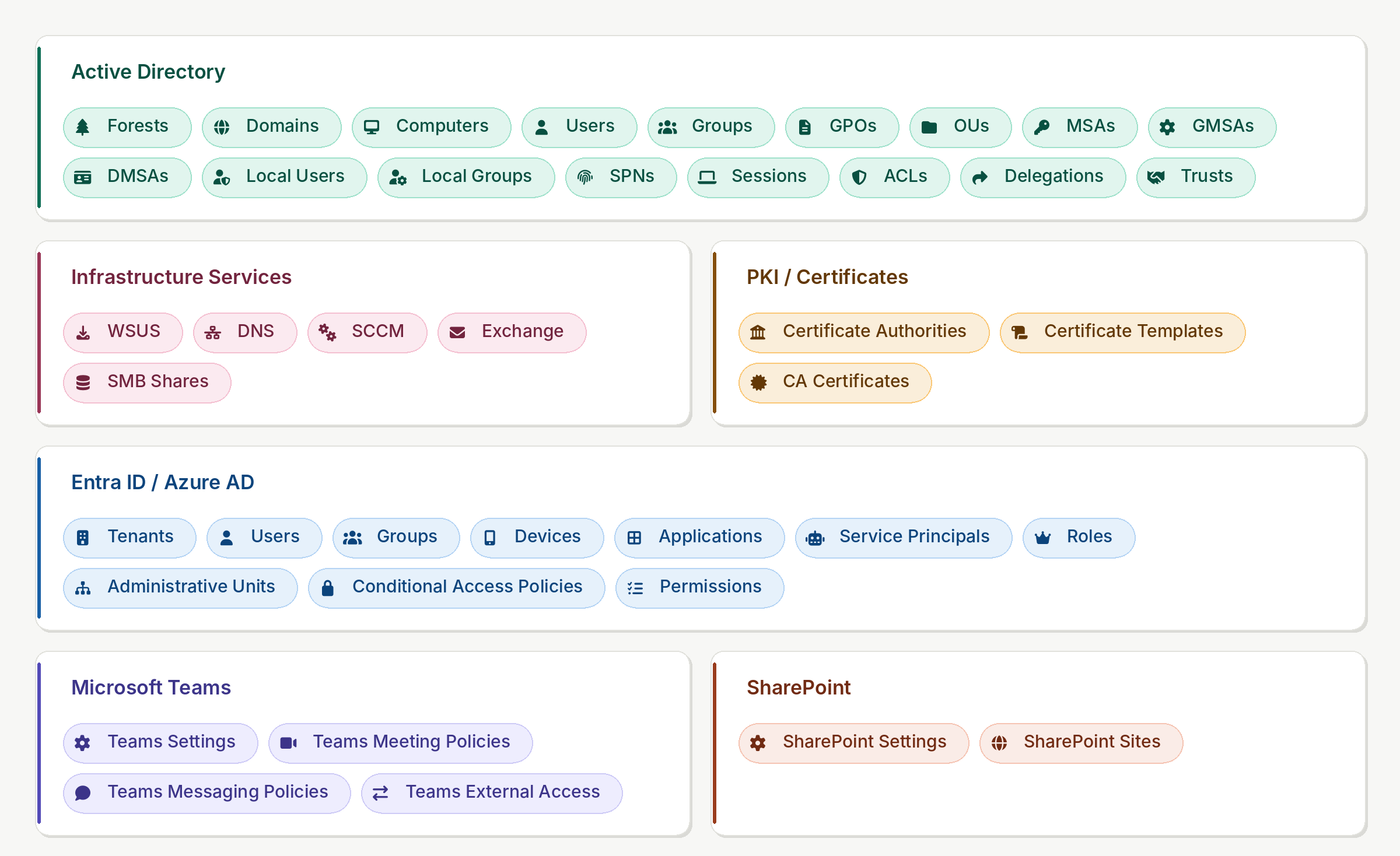
Task: Open Administrative Units in Entra ID
Action: pyautogui.click(x=180, y=587)
